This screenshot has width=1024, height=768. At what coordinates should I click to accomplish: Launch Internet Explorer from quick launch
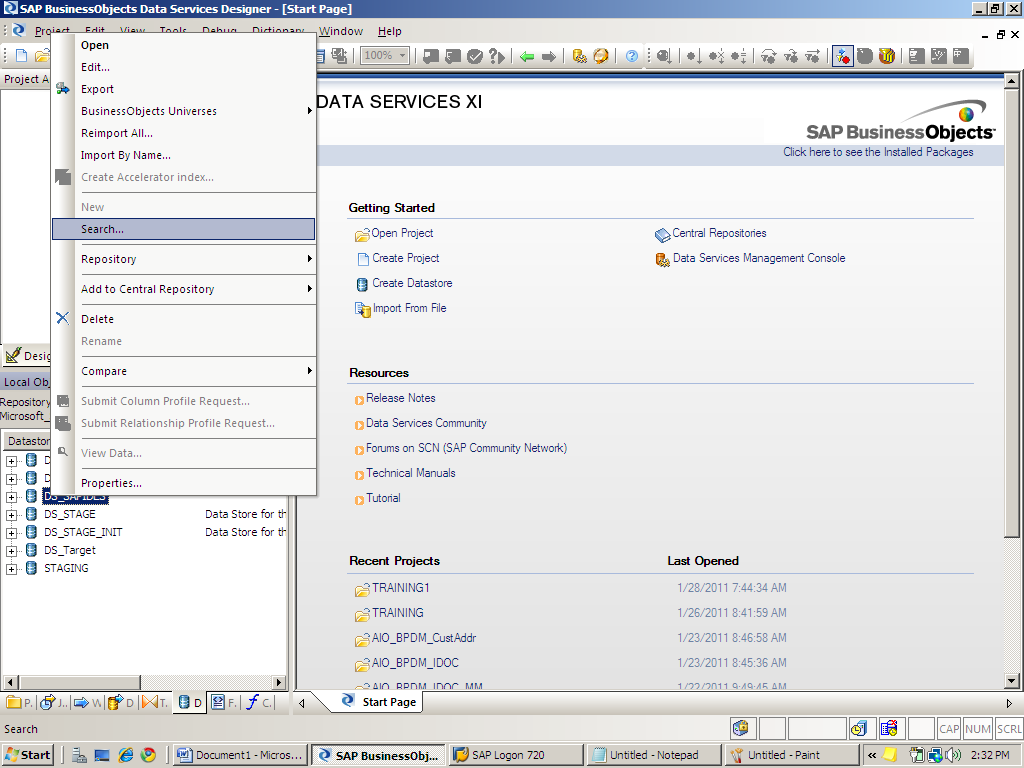coord(125,755)
